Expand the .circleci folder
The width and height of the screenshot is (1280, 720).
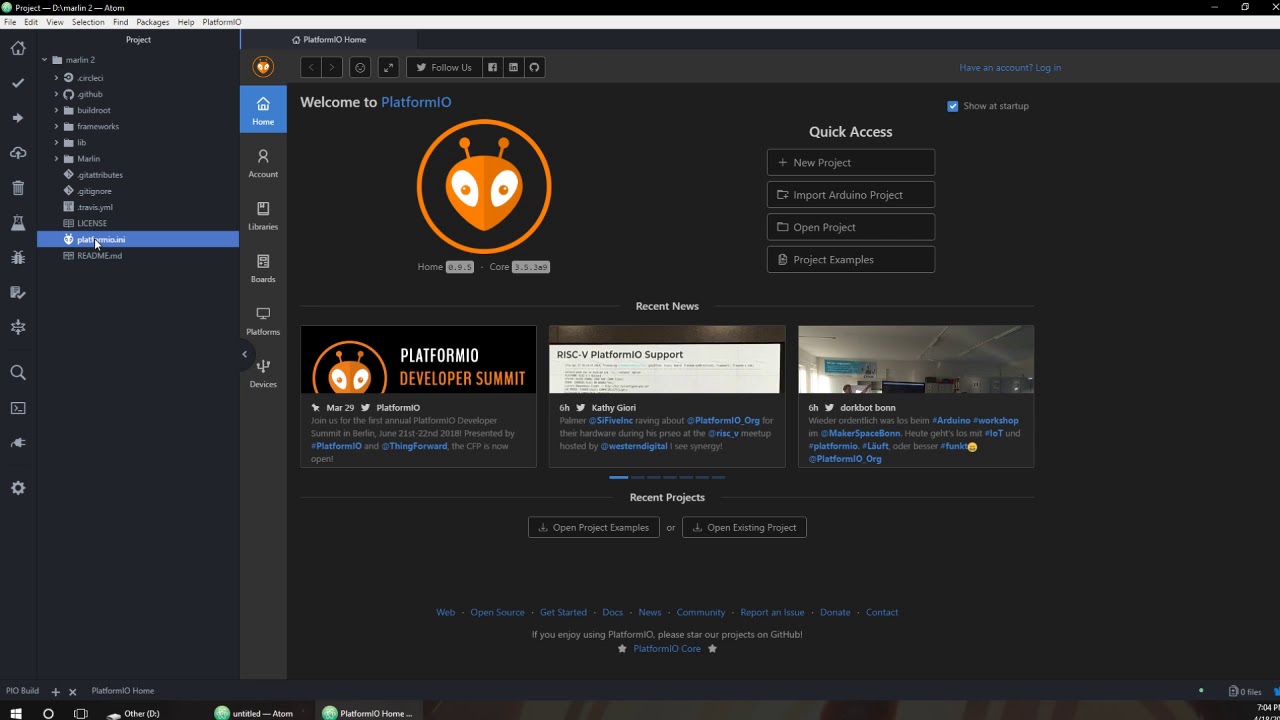point(56,78)
